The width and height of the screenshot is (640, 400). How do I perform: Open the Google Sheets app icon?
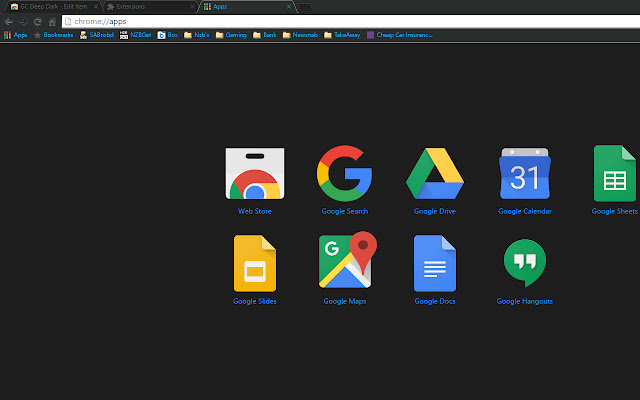(x=615, y=173)
